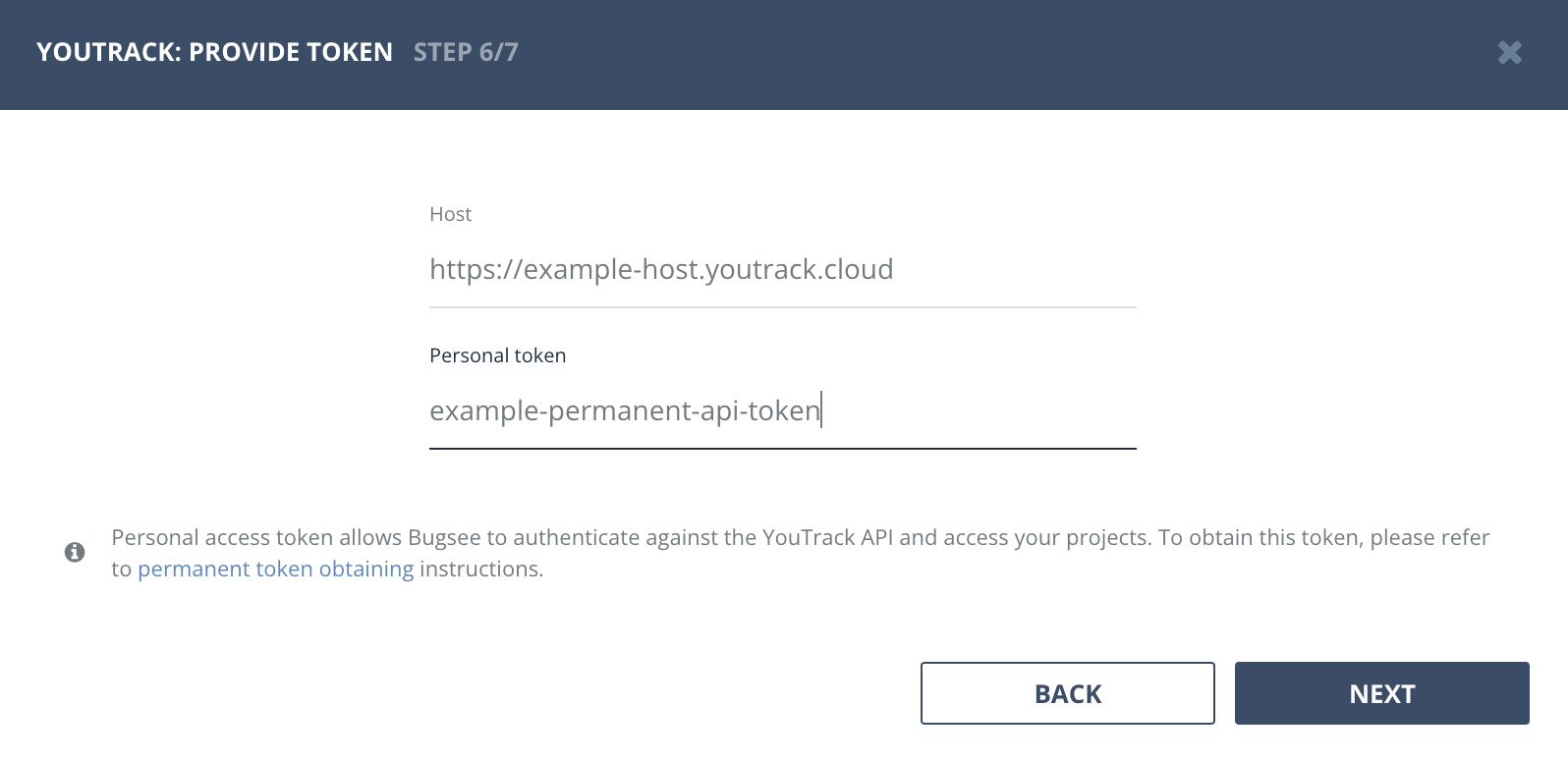This screenshot has height=760, width=1568.
Task: Proceed by clicking the NEXT button
Action: point(1381,693)
